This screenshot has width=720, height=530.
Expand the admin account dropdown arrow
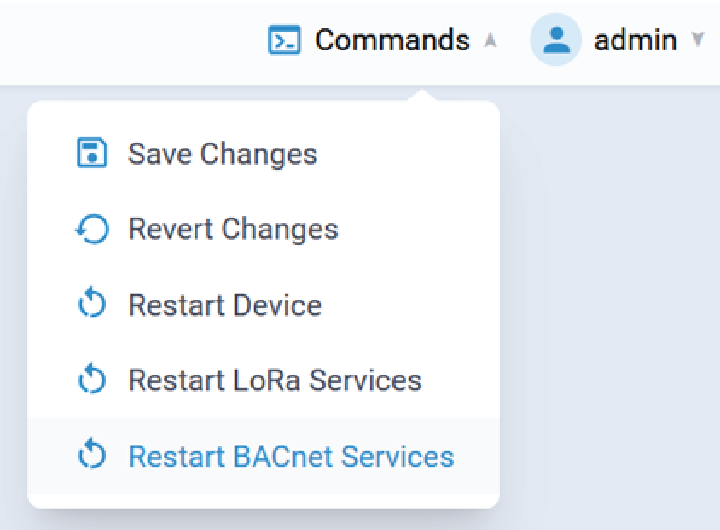click(697, 41)
